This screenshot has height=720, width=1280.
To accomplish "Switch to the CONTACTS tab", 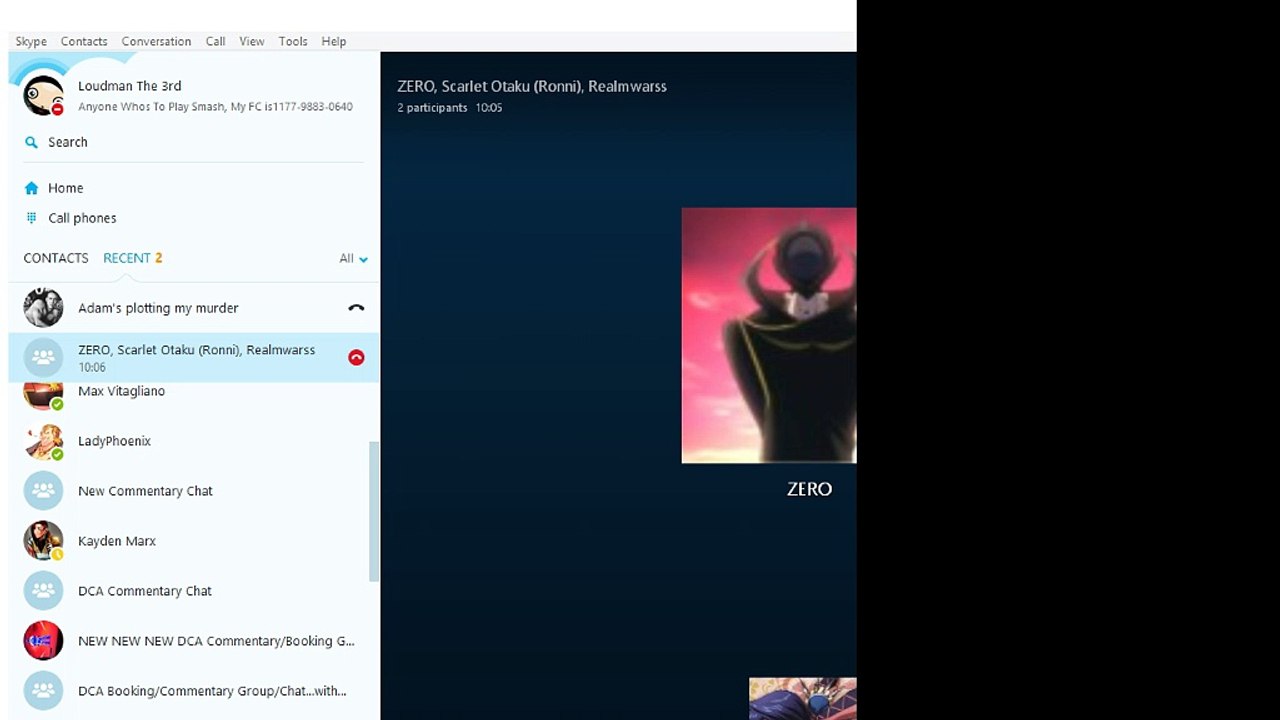I will coord(56,258).
